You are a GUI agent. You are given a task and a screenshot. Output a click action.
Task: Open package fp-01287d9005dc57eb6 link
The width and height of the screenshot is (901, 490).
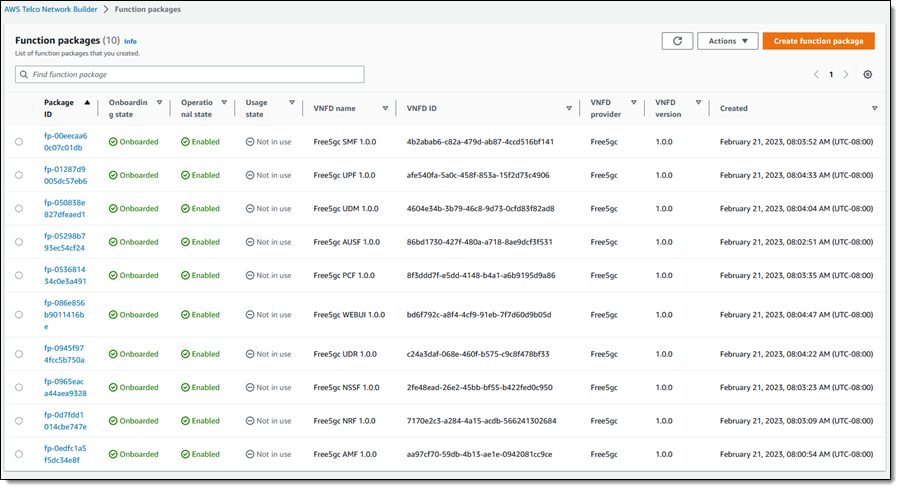[x=66, y=175]
